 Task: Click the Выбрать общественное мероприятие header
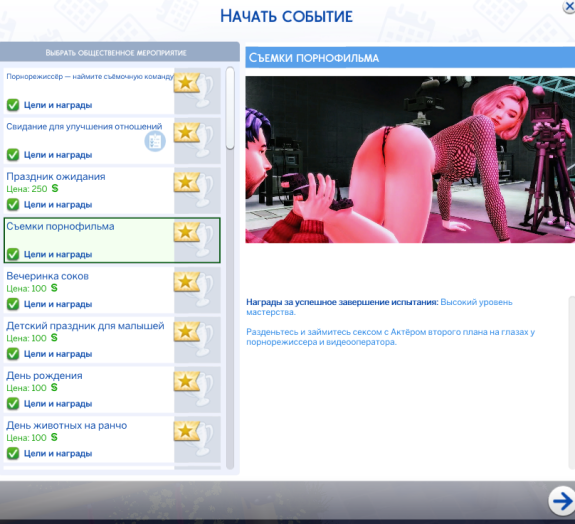[116, 53]
